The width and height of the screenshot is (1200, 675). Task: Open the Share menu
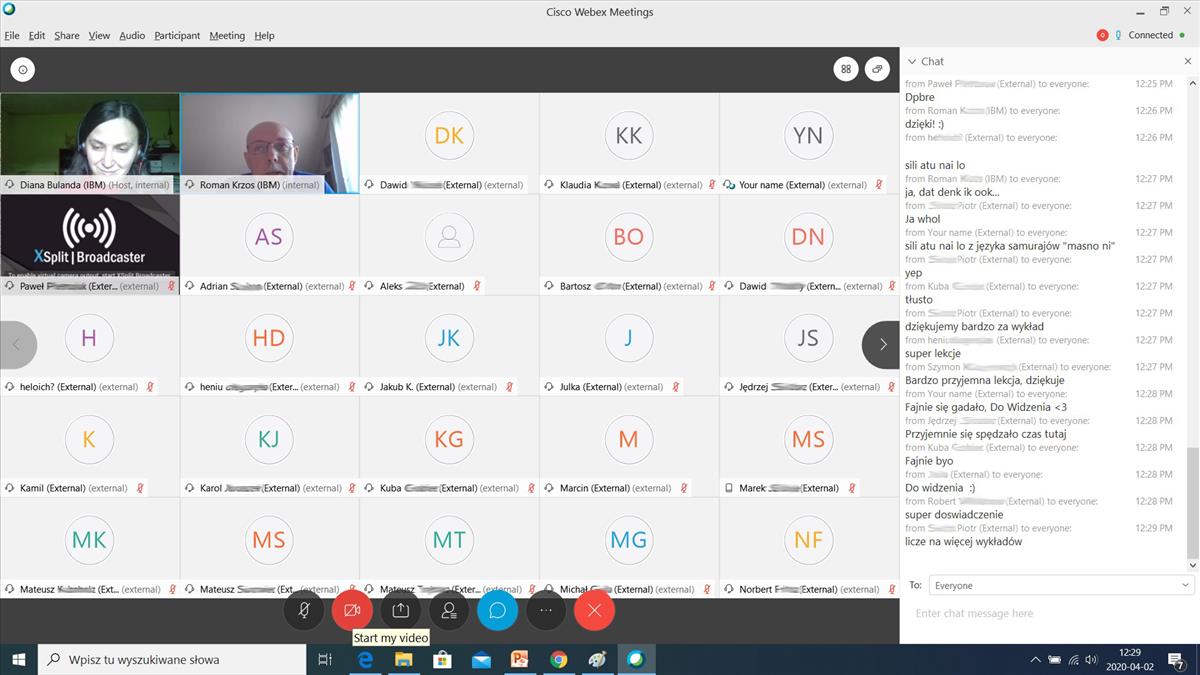coord(67,35)
